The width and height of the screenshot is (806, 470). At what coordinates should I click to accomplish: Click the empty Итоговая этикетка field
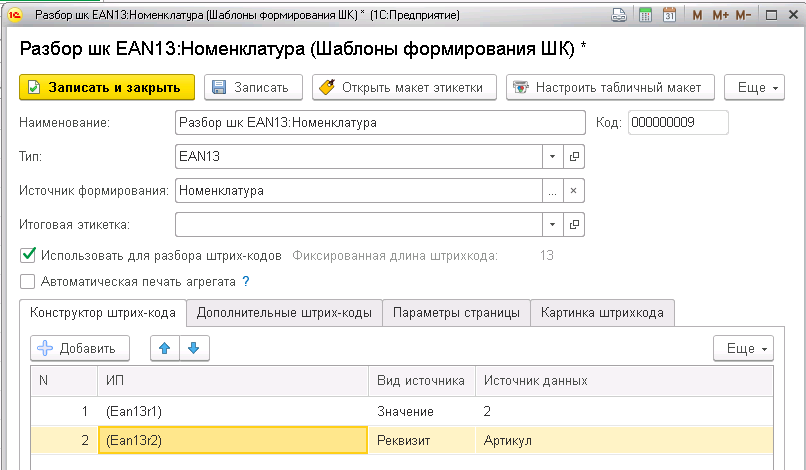point(359,225)
